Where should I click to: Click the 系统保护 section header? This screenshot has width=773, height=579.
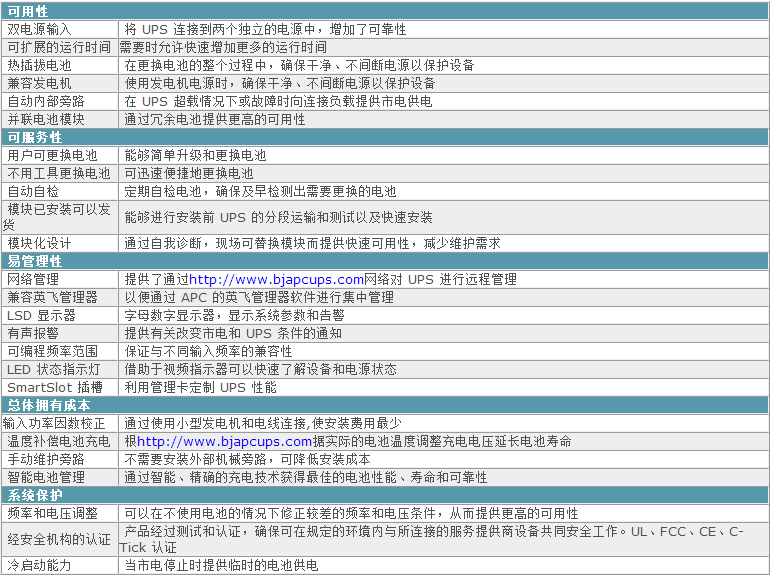pyautogui.click(x=34, y=495)
